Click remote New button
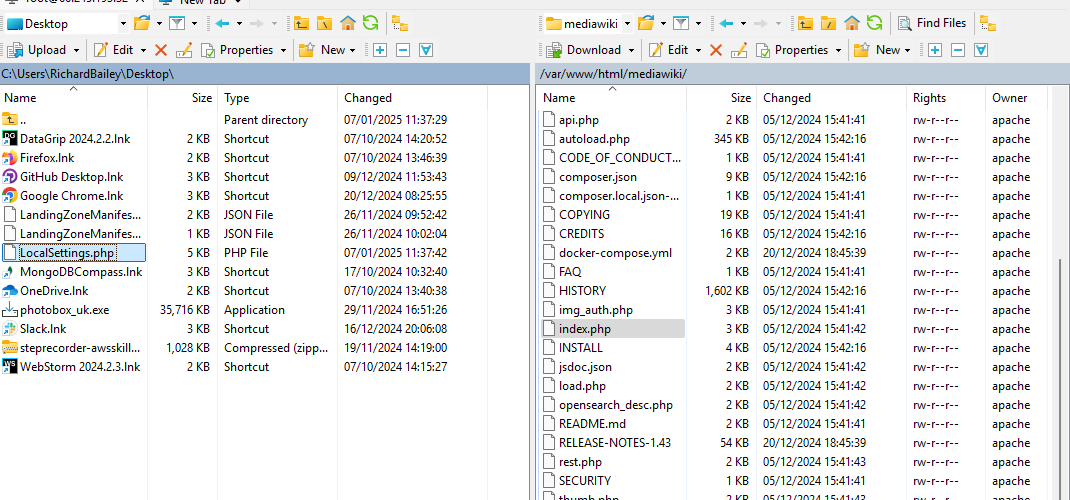 coord(879,50)
